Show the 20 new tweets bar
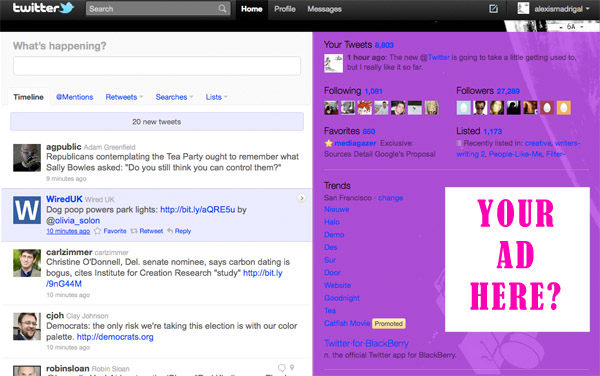Screen dimensions: 600x376 pyautogui.click(x=157, y=122)
